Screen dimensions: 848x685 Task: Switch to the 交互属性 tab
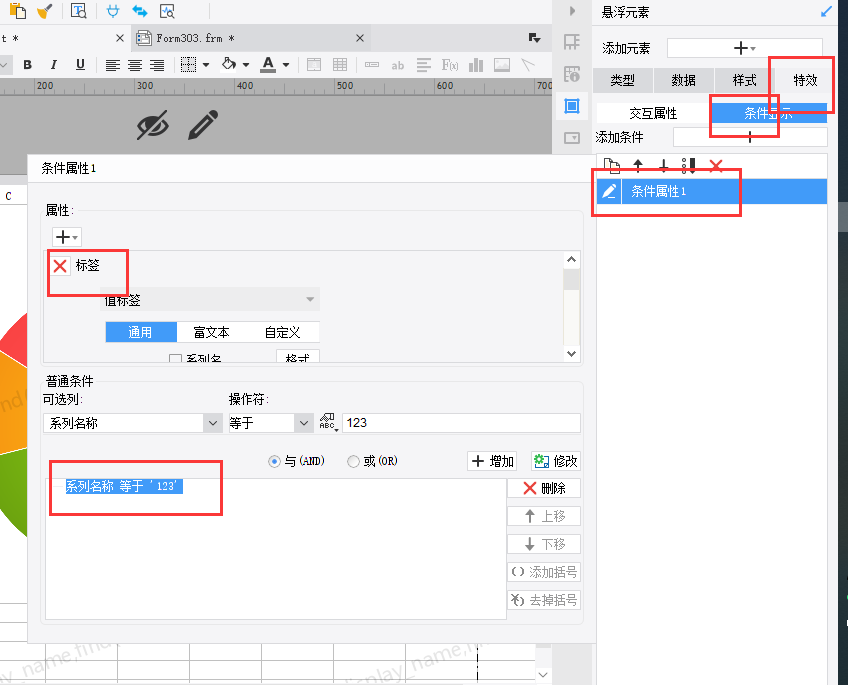tap(653, 113)
